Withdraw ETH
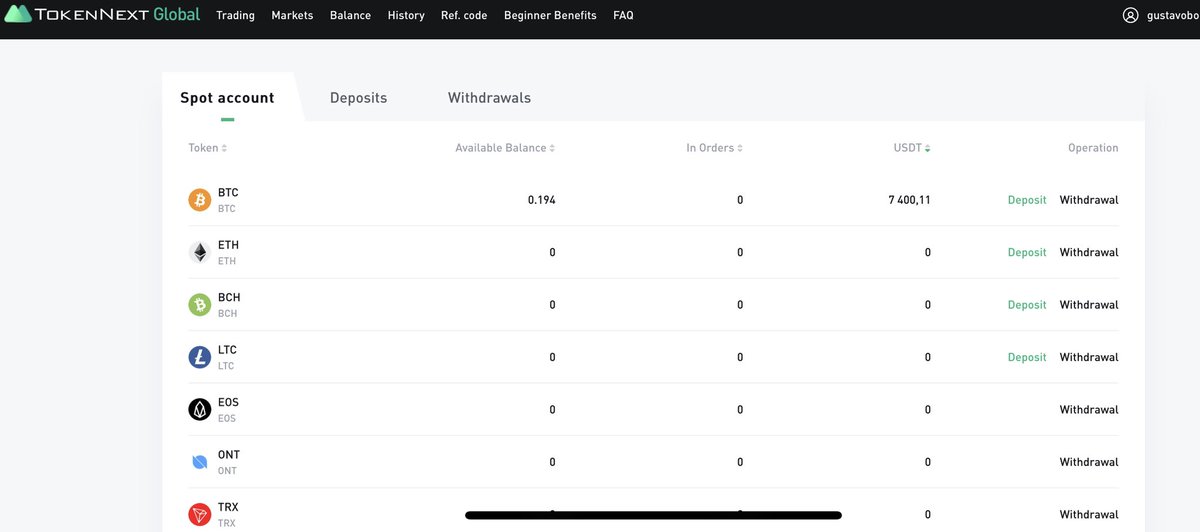1200x532 pixels. [x=1089, y=252]
